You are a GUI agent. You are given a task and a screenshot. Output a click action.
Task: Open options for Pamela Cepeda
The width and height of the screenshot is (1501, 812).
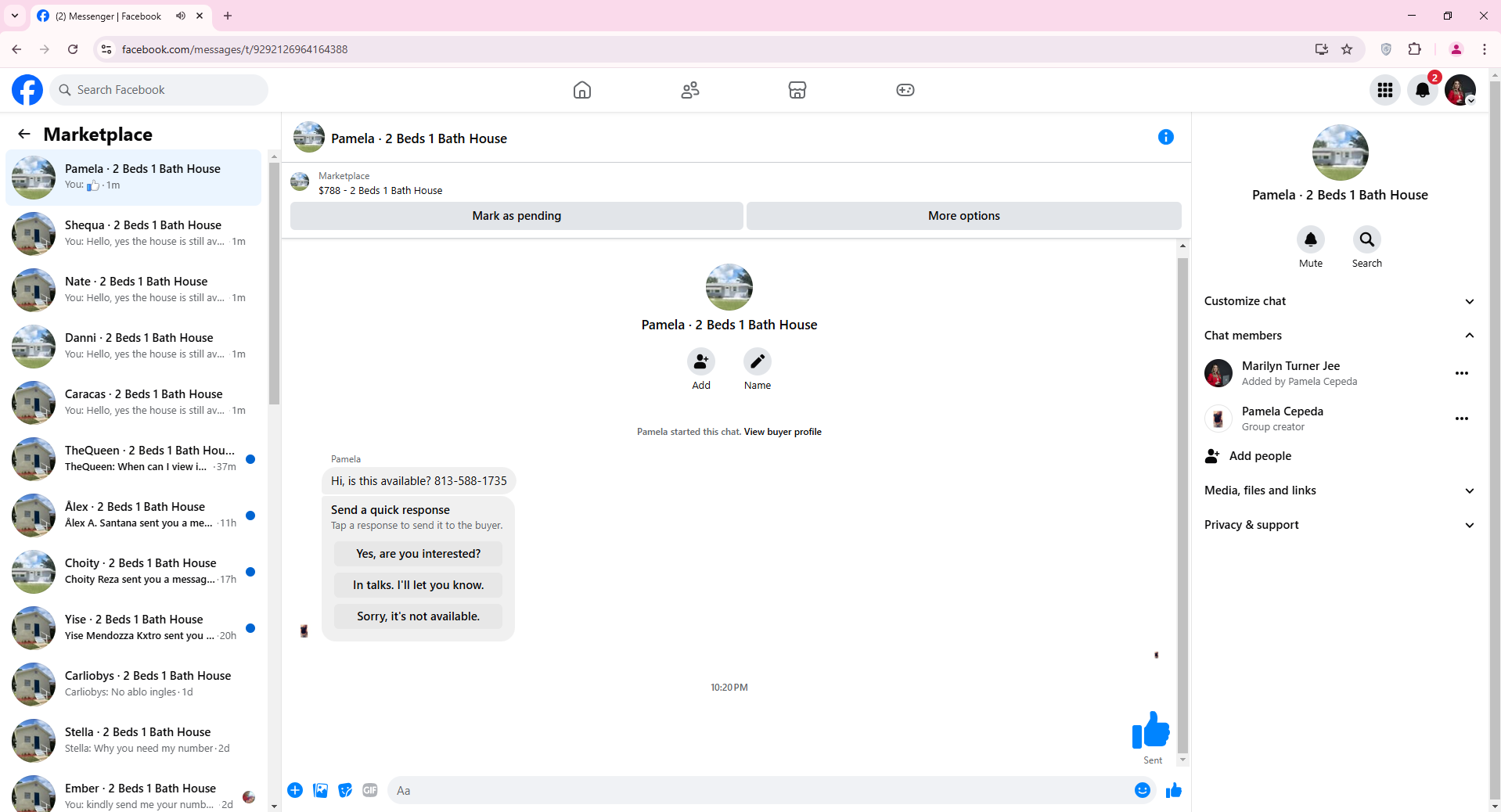tap(1462, 419)
